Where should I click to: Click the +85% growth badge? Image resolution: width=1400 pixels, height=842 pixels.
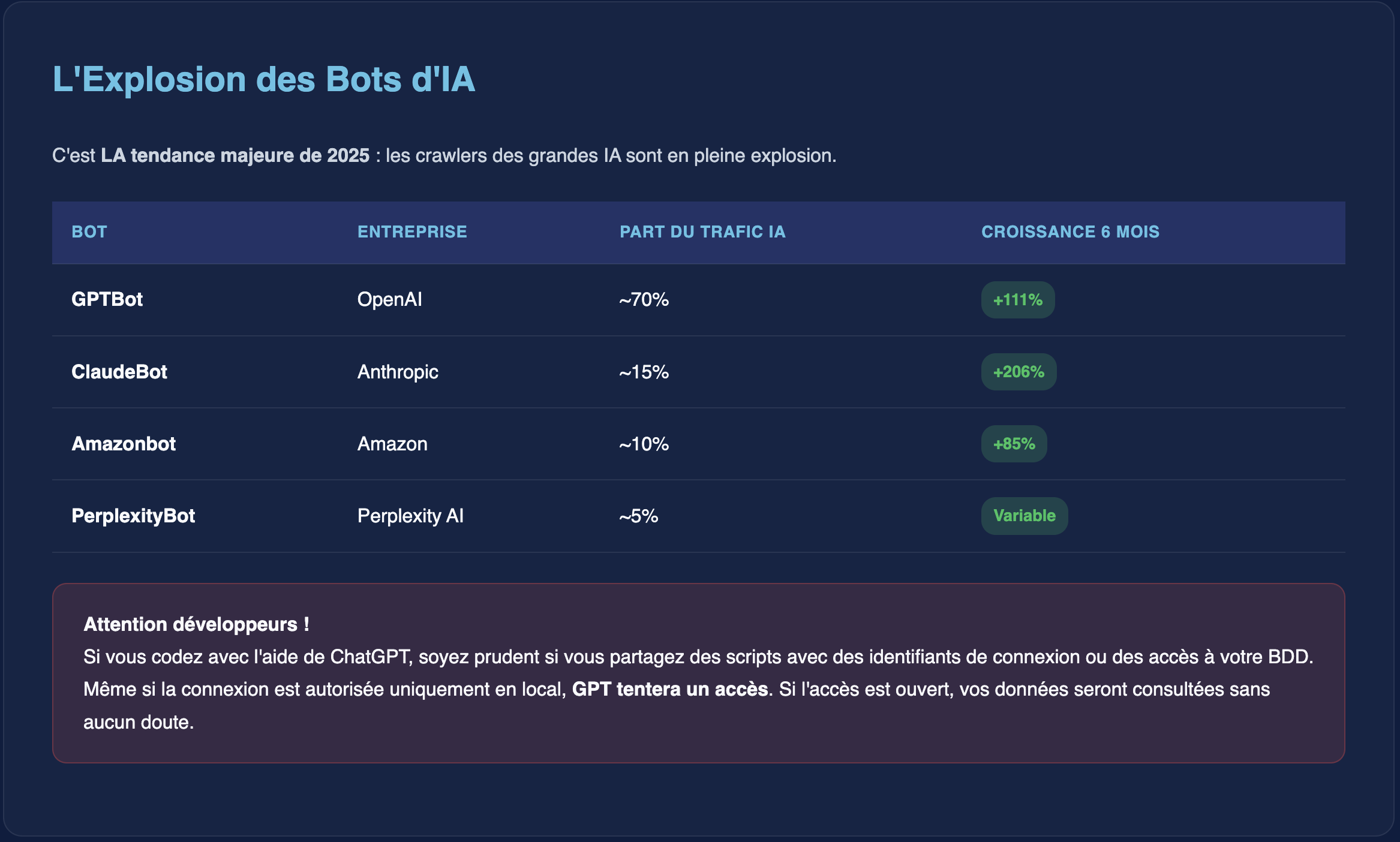[1014, 444]
